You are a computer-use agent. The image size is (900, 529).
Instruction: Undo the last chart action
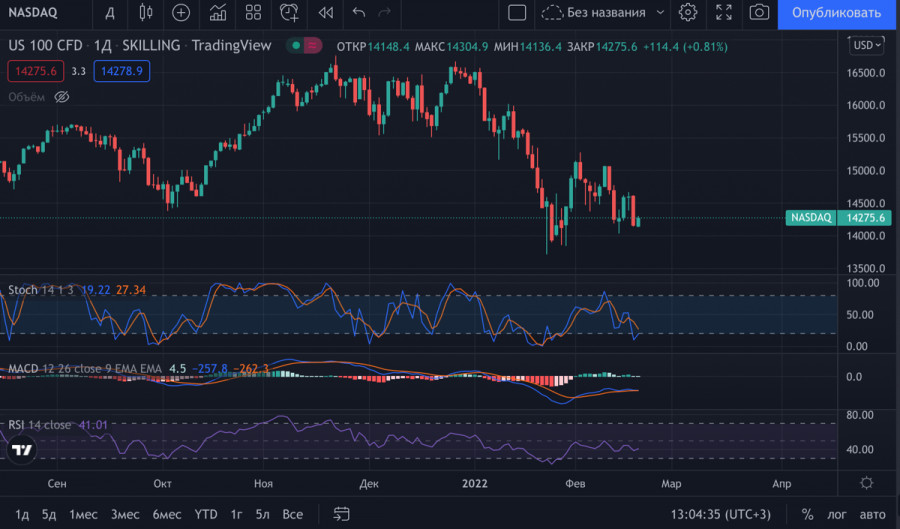click(x=359, y=13)
